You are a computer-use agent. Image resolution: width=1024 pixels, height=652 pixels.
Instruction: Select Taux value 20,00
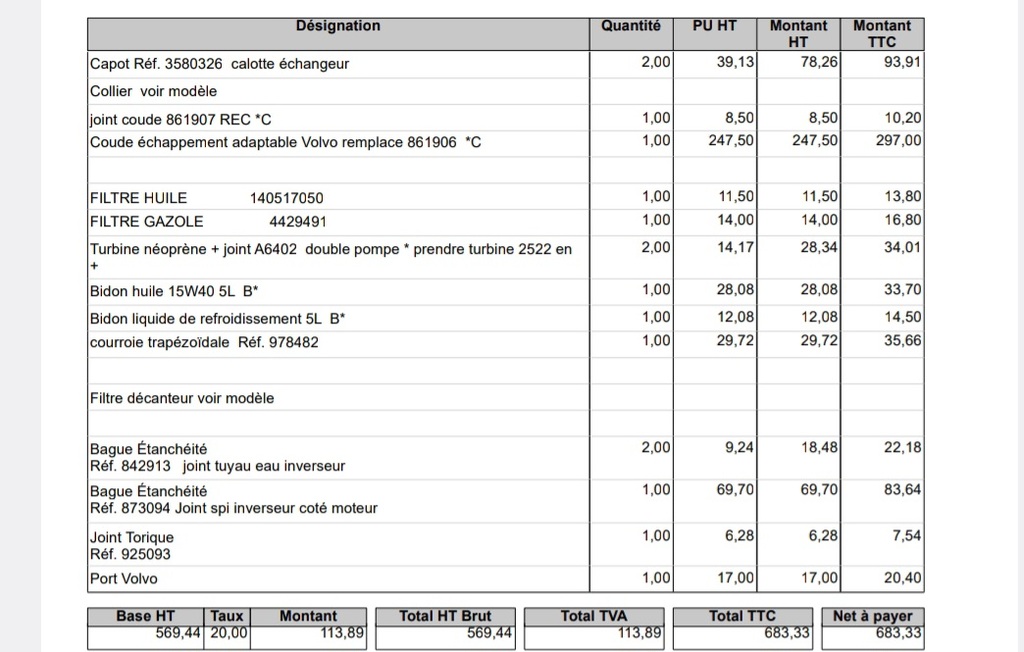click(229, 633)
